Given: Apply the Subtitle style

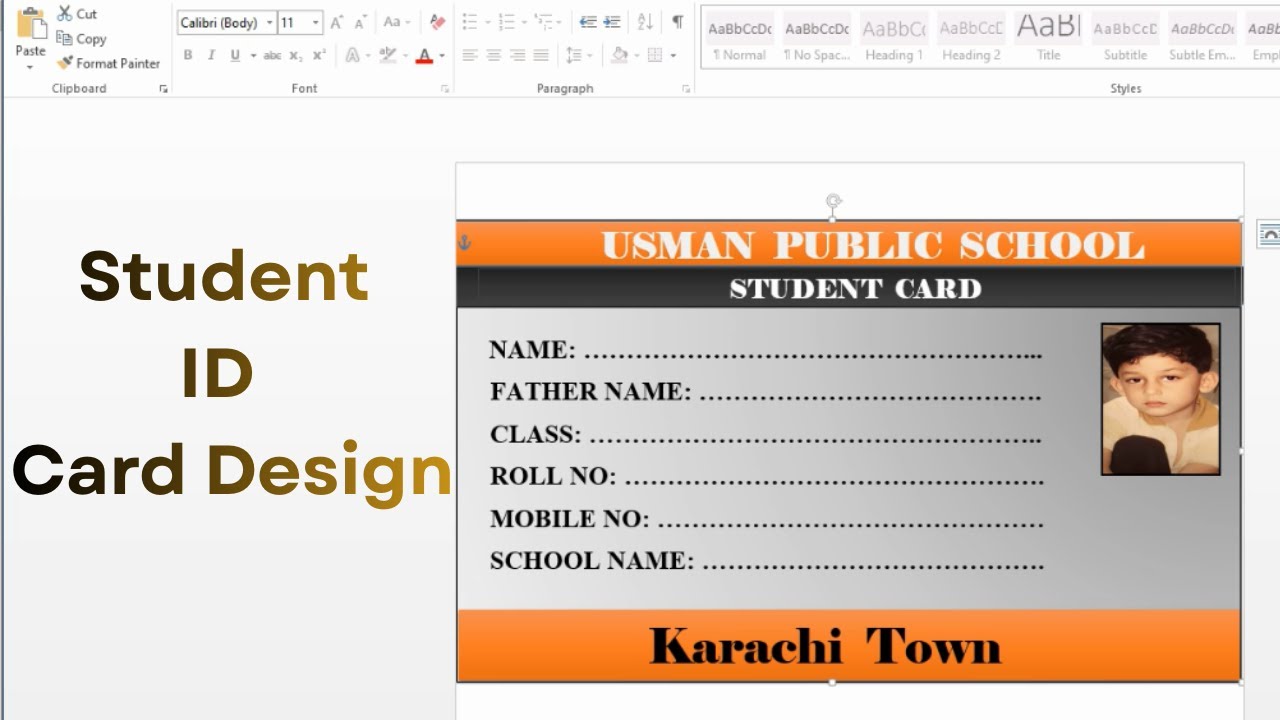Looking at the screenshot, I should tap(1125, 38).
